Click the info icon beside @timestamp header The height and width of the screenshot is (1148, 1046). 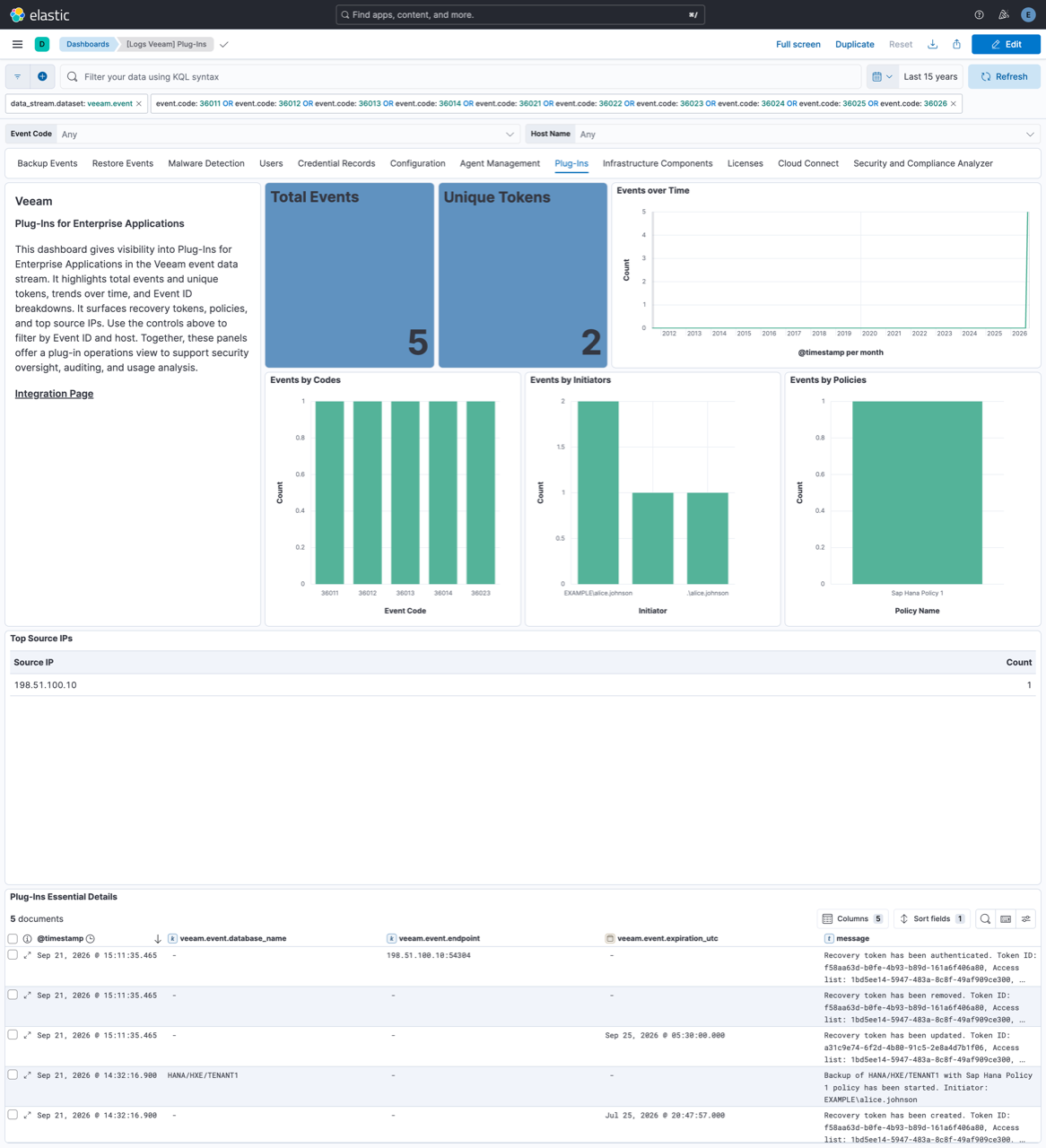tap(27, 939)
